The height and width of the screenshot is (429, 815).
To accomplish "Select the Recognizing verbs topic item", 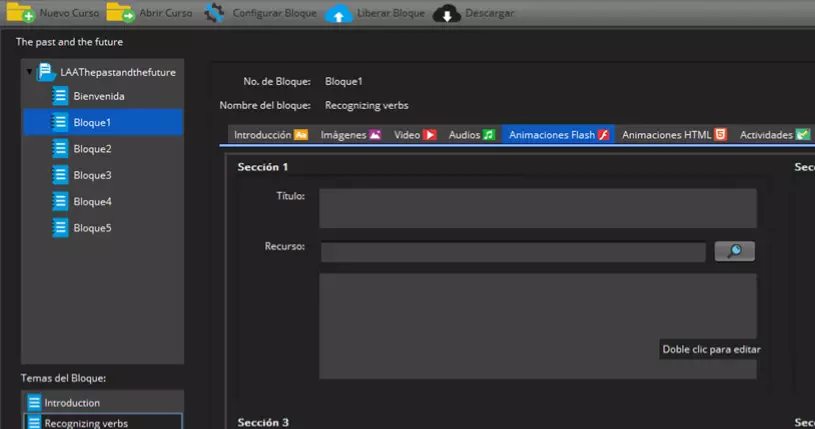I will 86,422.
